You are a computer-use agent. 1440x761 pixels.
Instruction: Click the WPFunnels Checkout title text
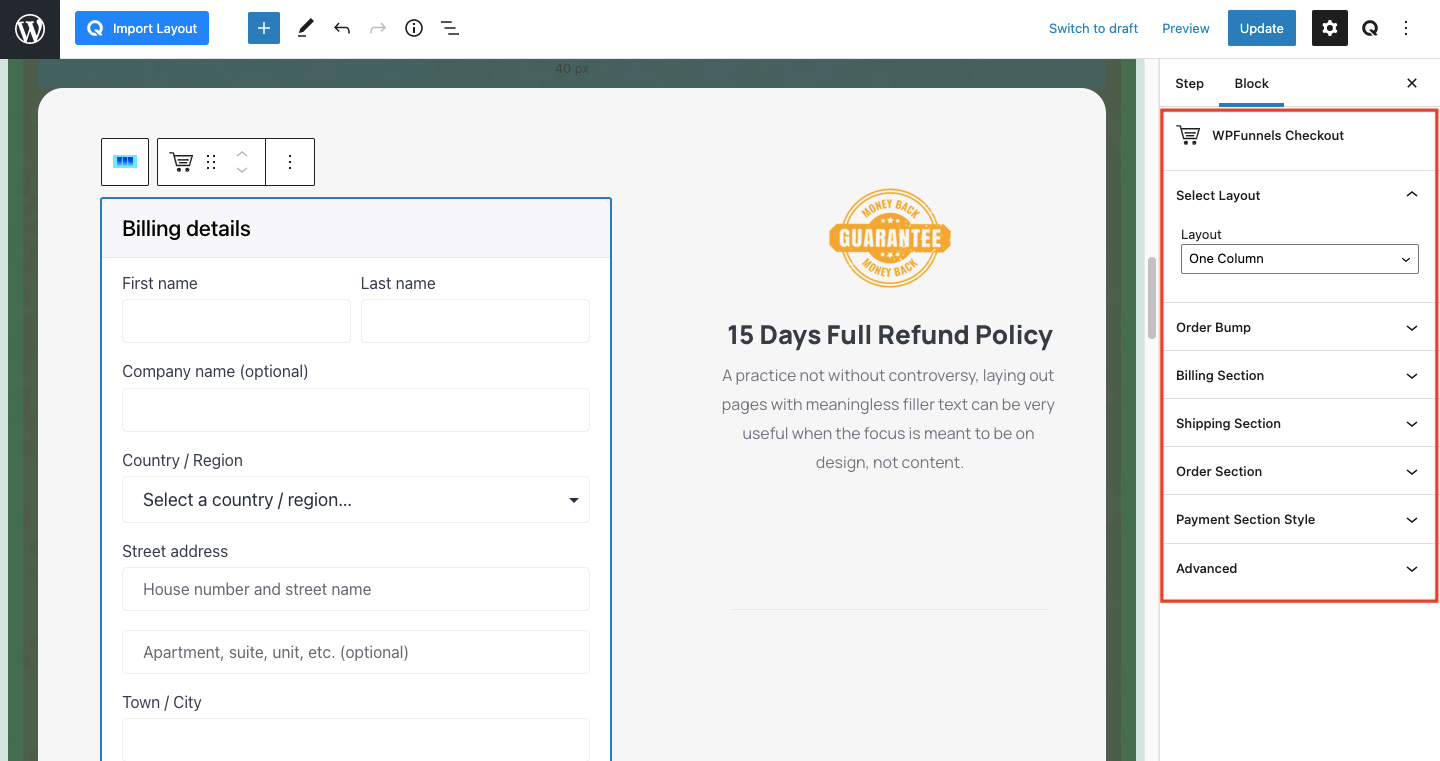[x=1278, y=135]
